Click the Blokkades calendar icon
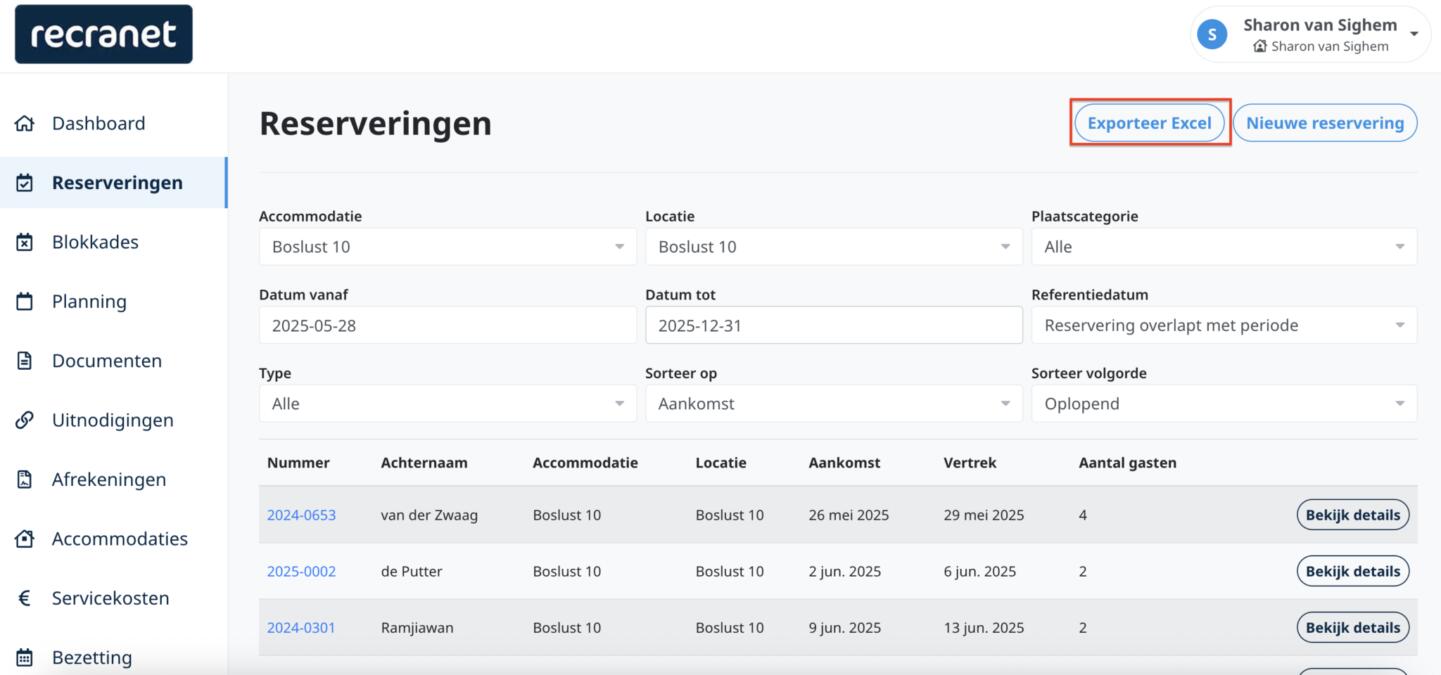Viewport: 1441px width, 675px height. [x=25, y=243]
